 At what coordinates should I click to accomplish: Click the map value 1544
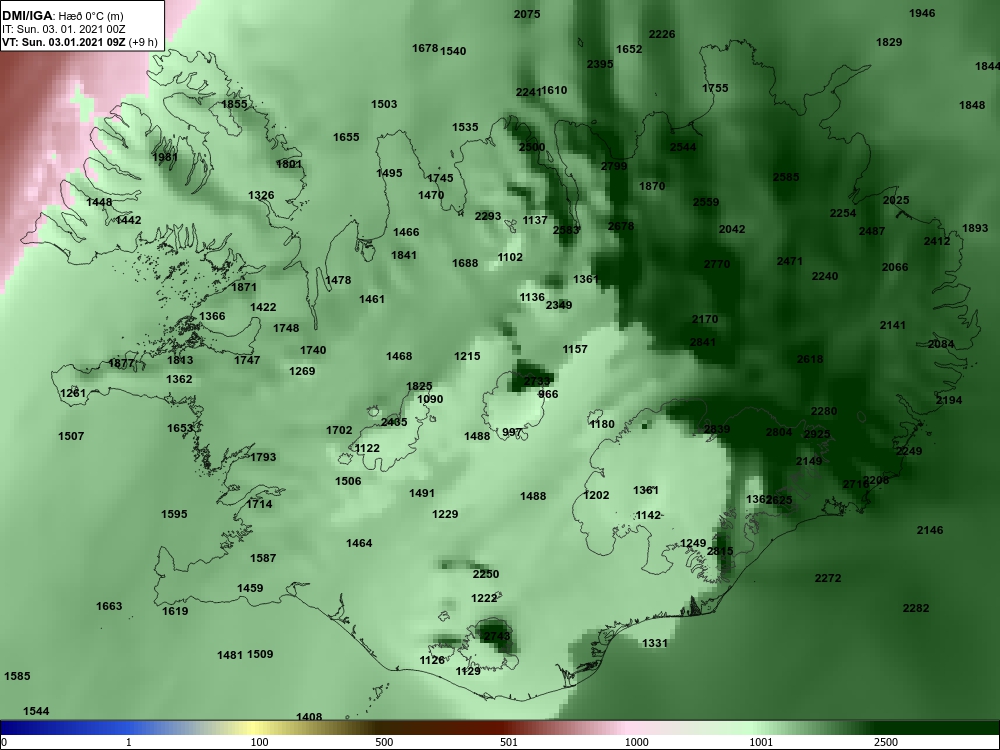[x=36, y=710]
